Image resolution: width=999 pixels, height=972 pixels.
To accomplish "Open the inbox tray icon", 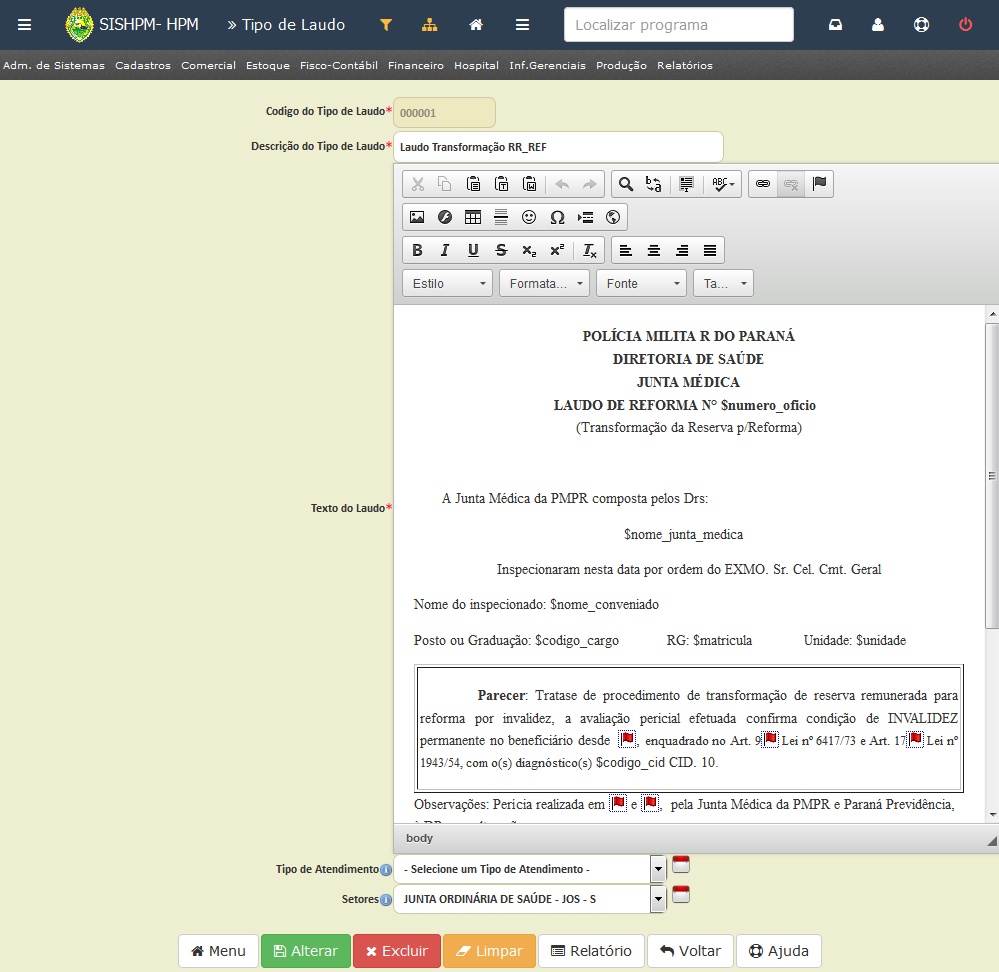I will click(x=835, y=25).
